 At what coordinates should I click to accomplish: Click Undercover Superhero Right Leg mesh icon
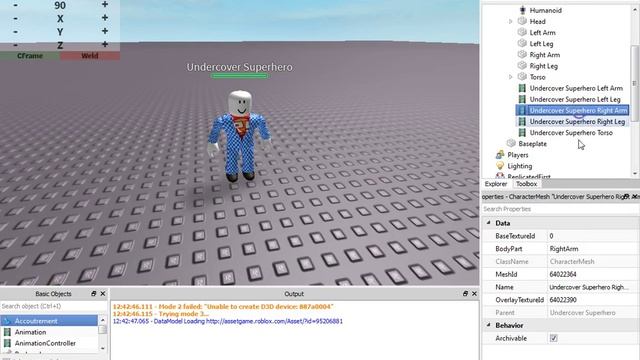point(522,122)
